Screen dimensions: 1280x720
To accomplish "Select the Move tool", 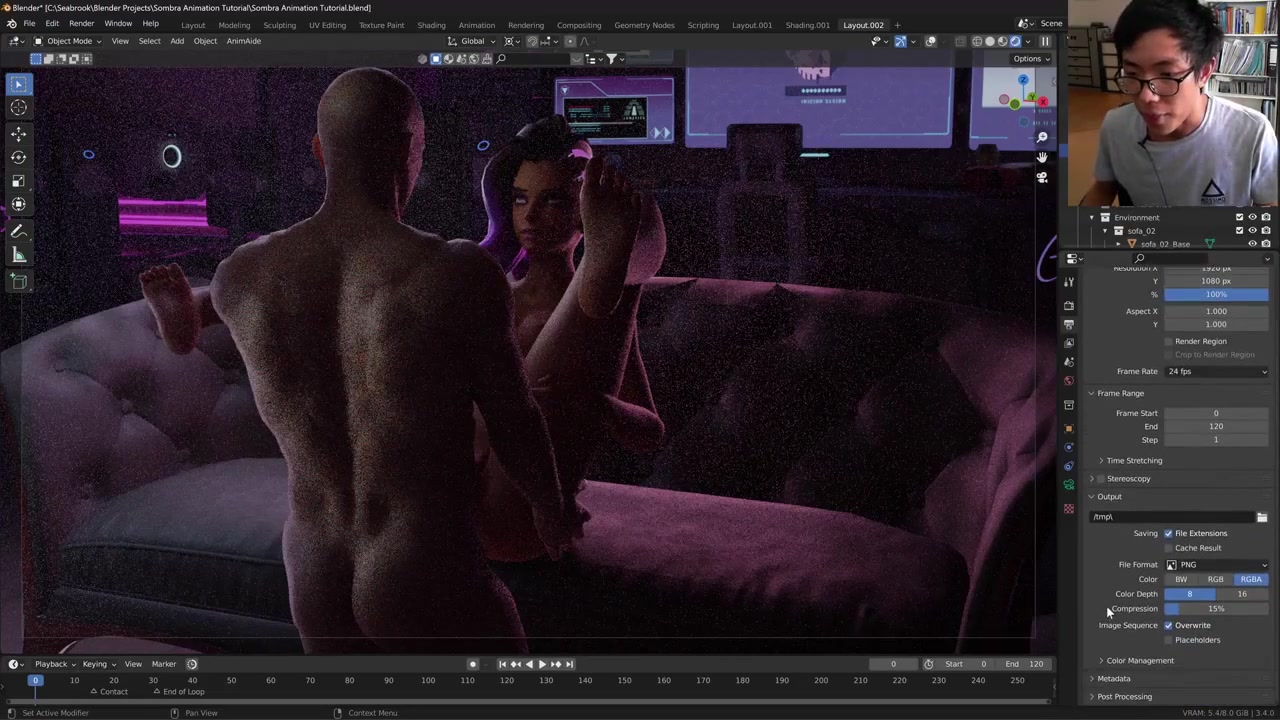I will (19, 133).
